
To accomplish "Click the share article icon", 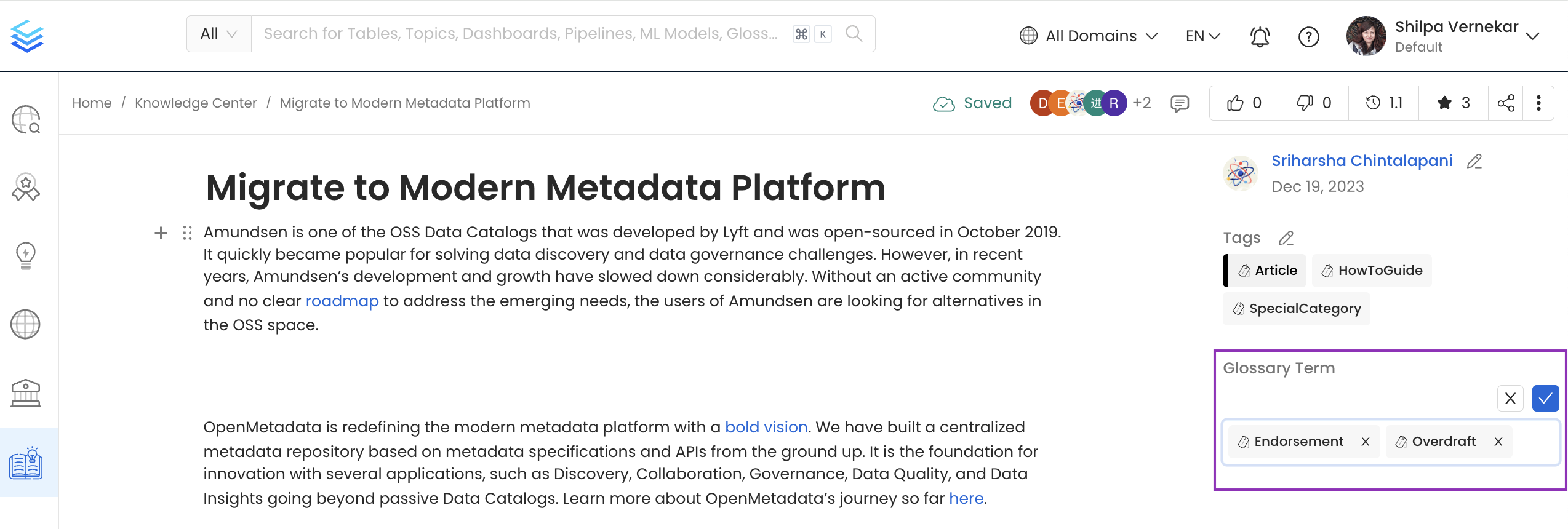I will 1506,103.
